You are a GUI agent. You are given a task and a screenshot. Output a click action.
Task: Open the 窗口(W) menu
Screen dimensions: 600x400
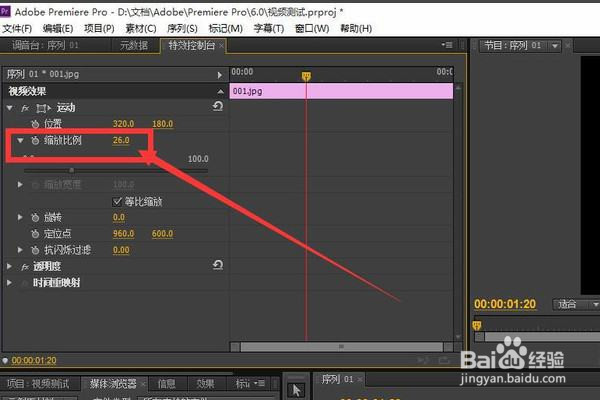tap(312, 28)
